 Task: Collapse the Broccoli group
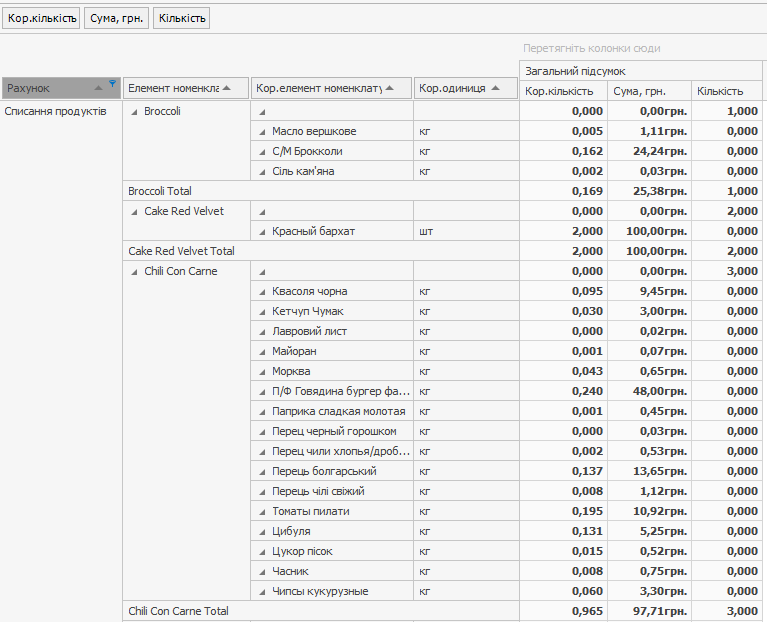click(134, 112)
